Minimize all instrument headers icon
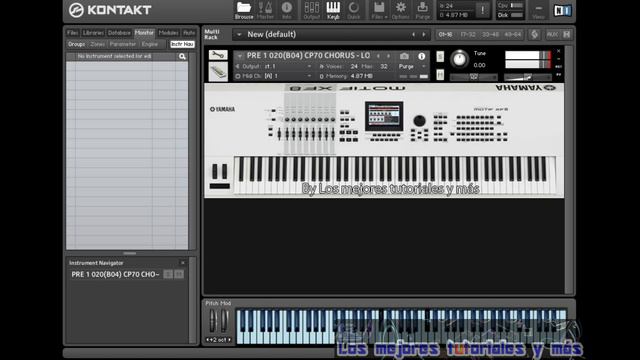 tap(567, 35)
